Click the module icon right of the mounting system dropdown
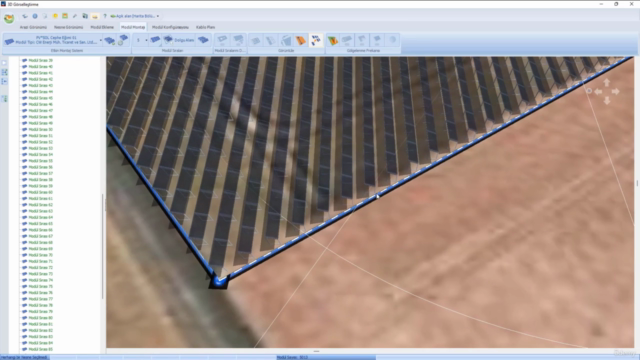 click(x=109, y=40)
